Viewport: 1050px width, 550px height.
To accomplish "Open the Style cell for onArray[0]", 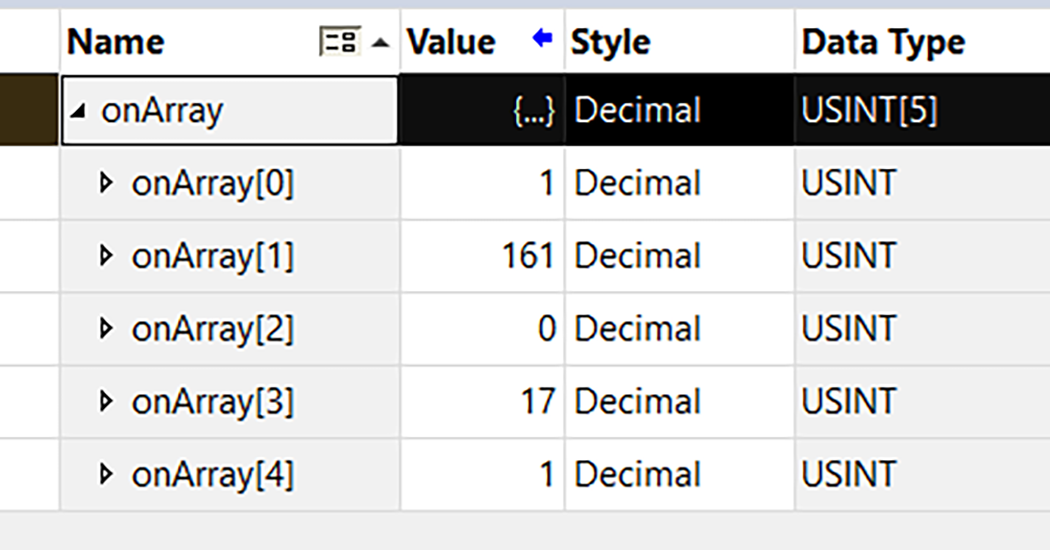I will [x=638, y=184].
